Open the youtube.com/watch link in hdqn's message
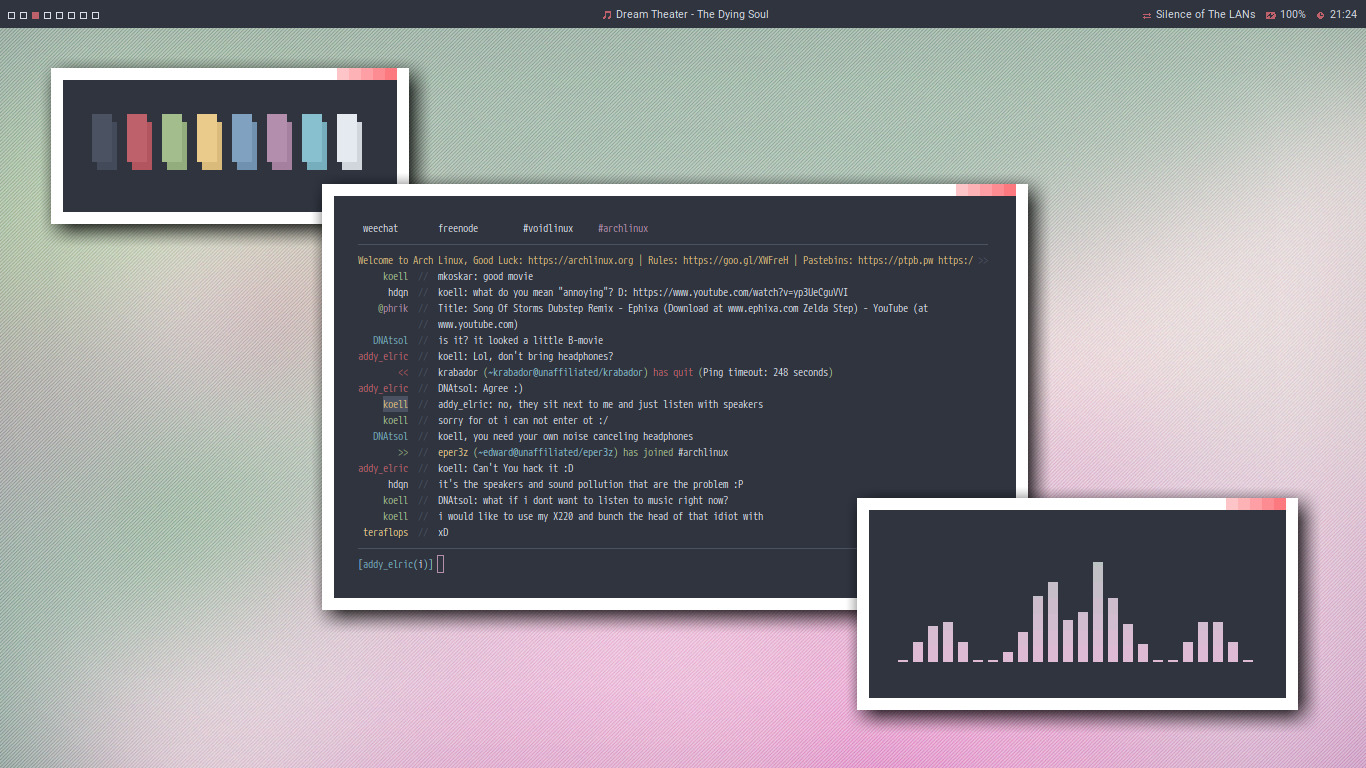This screenshot has height=768, width=1366. click(740, 292)
